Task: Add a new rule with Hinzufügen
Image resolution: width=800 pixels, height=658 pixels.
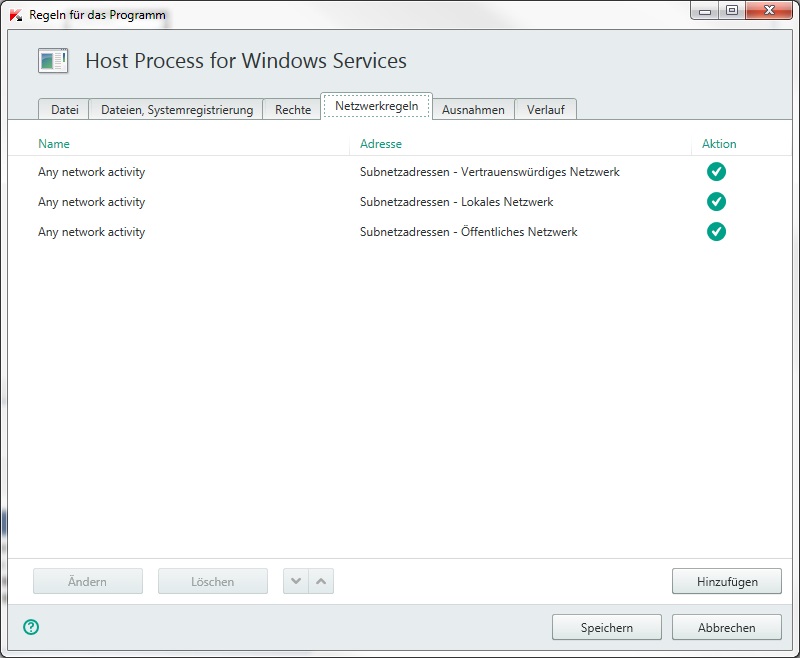Action: [727, 581]
